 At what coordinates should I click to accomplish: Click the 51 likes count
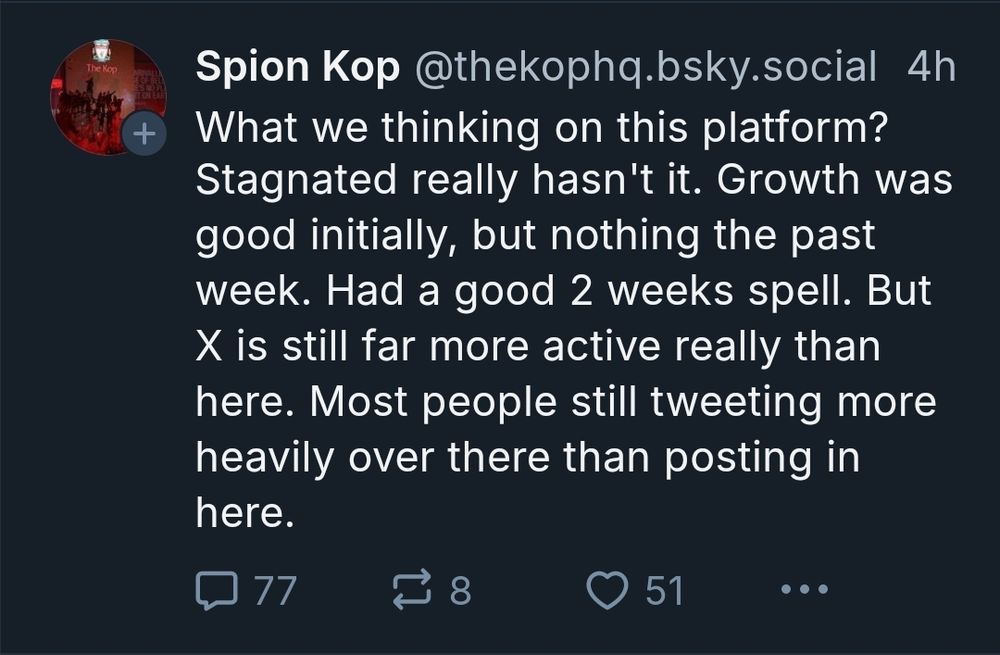664,590
